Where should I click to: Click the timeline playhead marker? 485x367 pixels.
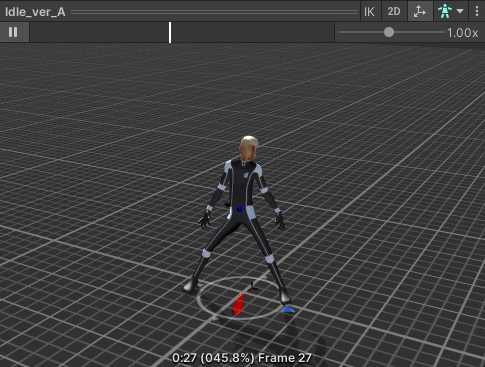click(170, 32)
